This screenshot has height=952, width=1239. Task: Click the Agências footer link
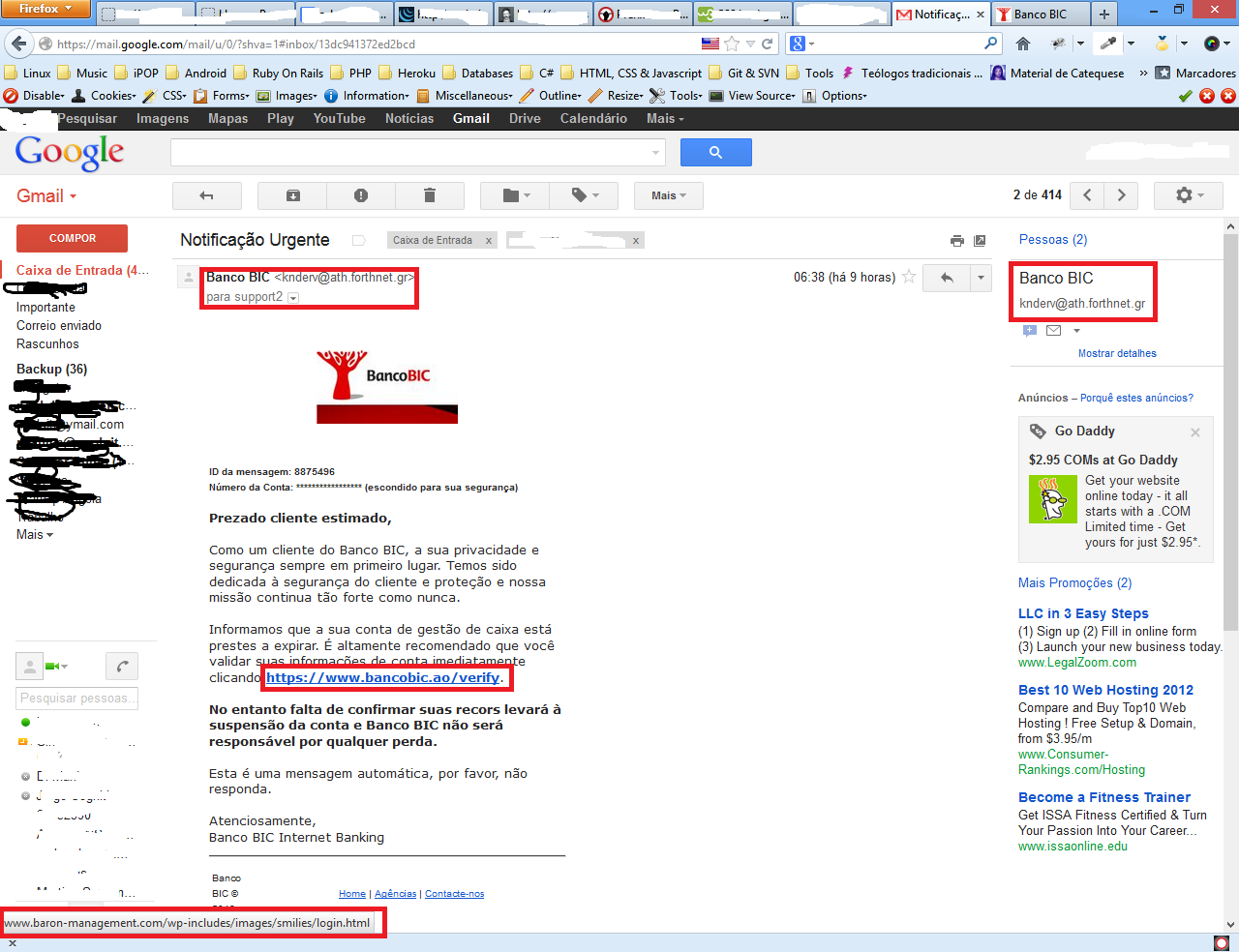pyautogui.click(x=395, y=894)
